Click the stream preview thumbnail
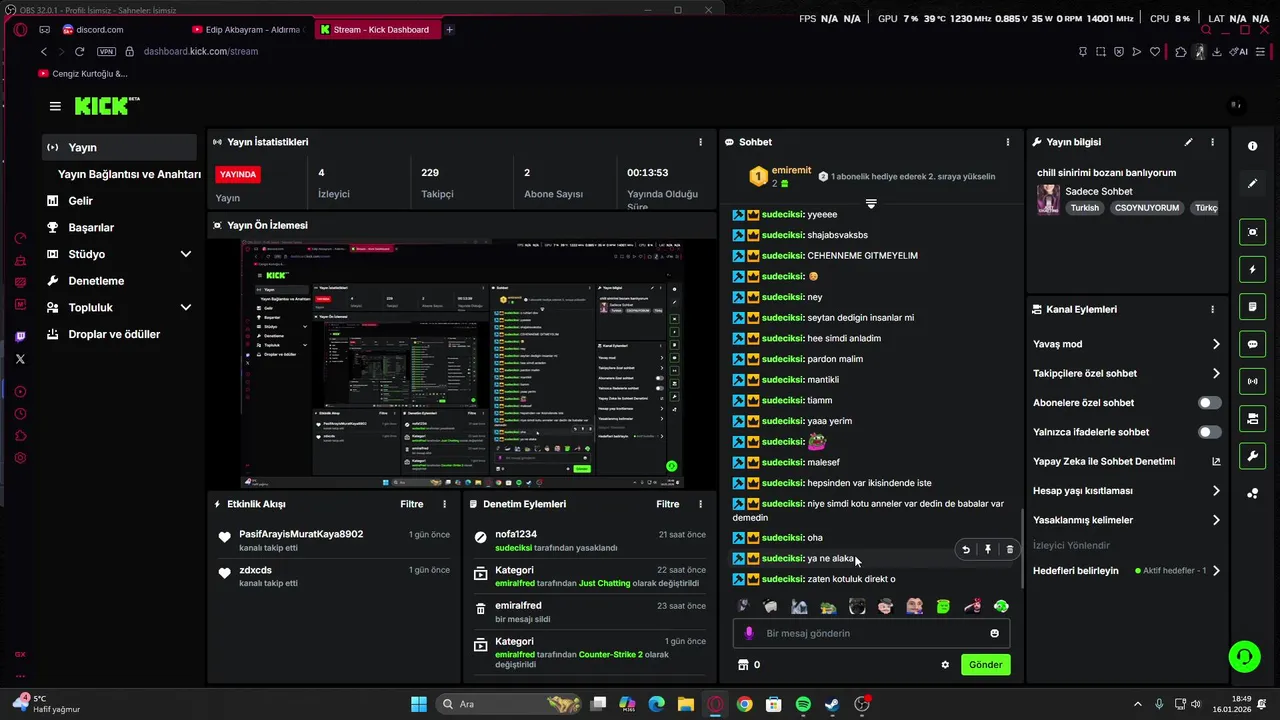 point(463,364)
